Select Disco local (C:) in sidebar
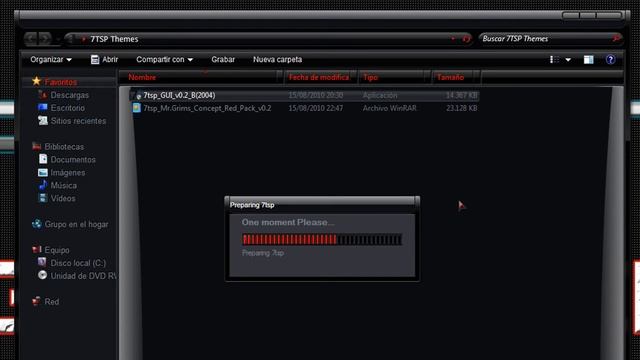Image resolution: width=640 pixels, height=360 pixels. click(x=78, y=263)
